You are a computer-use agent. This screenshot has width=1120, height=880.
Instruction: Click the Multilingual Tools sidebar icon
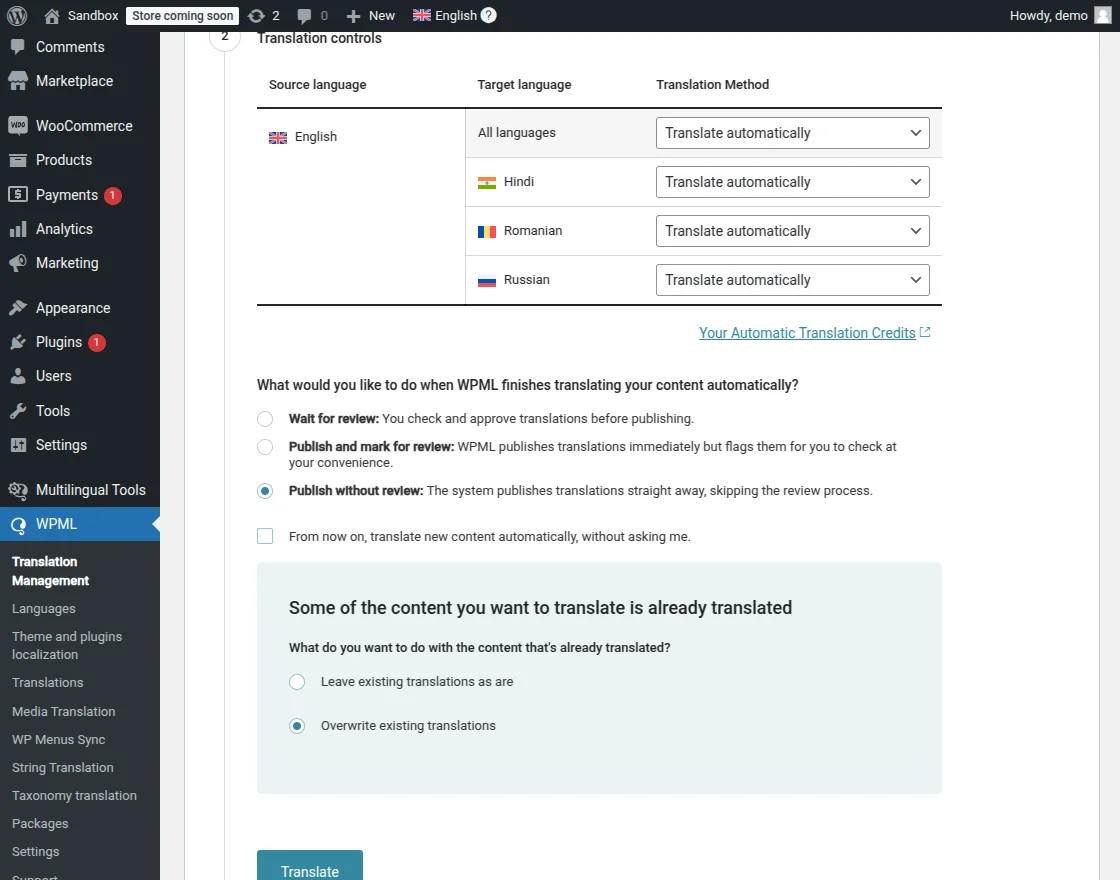20,489
